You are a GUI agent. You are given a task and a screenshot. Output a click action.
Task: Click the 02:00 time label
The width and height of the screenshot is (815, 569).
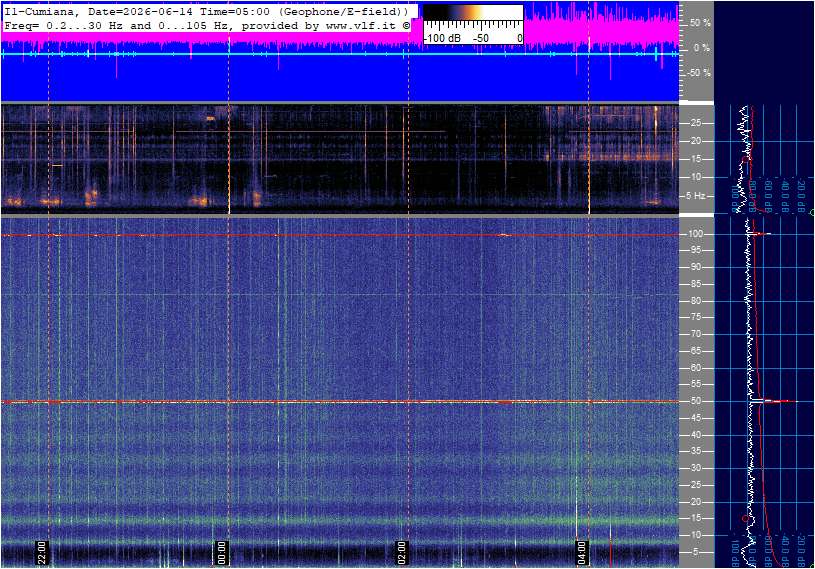coord(401,552)
